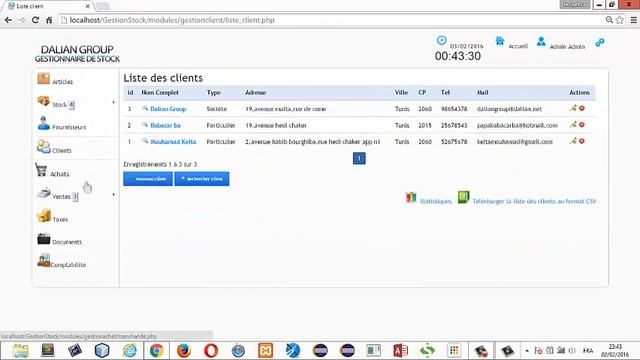
Task: Delete the Babacar ba client row
Action: pos(582,124)
